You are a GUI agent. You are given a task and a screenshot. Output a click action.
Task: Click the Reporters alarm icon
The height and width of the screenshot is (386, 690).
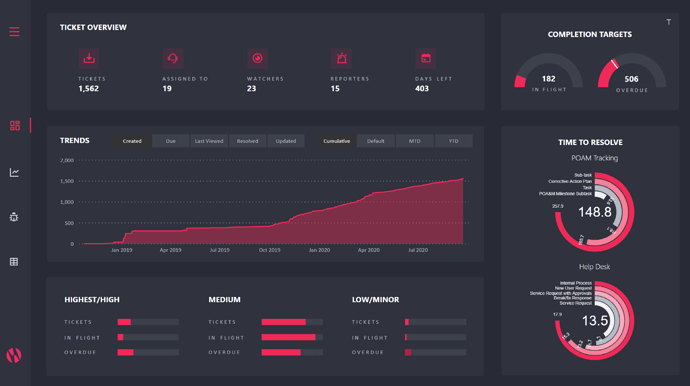tap(341, 58)
